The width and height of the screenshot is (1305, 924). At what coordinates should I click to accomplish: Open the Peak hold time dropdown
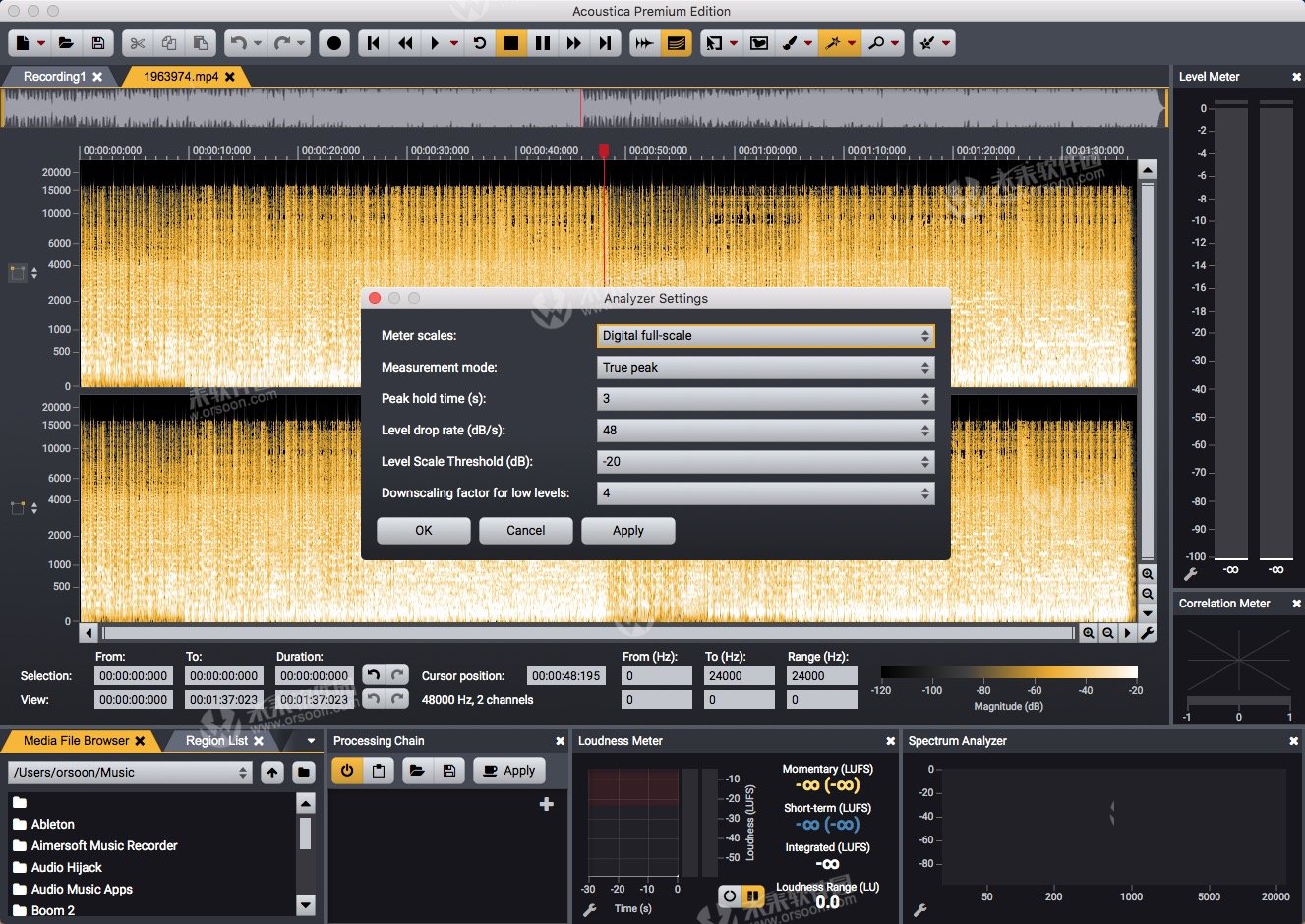[765, 399]
